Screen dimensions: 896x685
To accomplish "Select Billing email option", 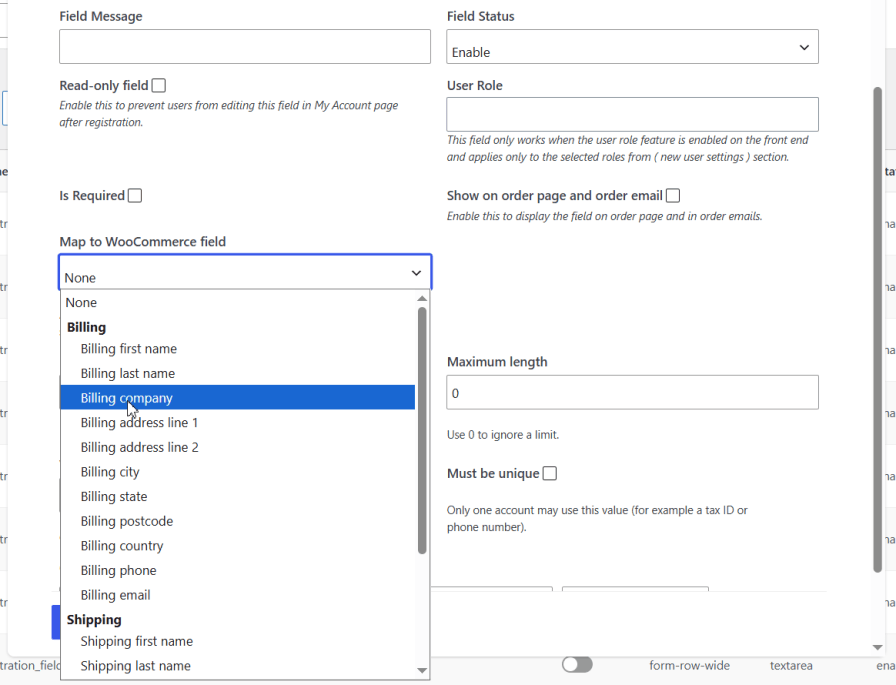I will pyautogui.click(x=238, y=595).
